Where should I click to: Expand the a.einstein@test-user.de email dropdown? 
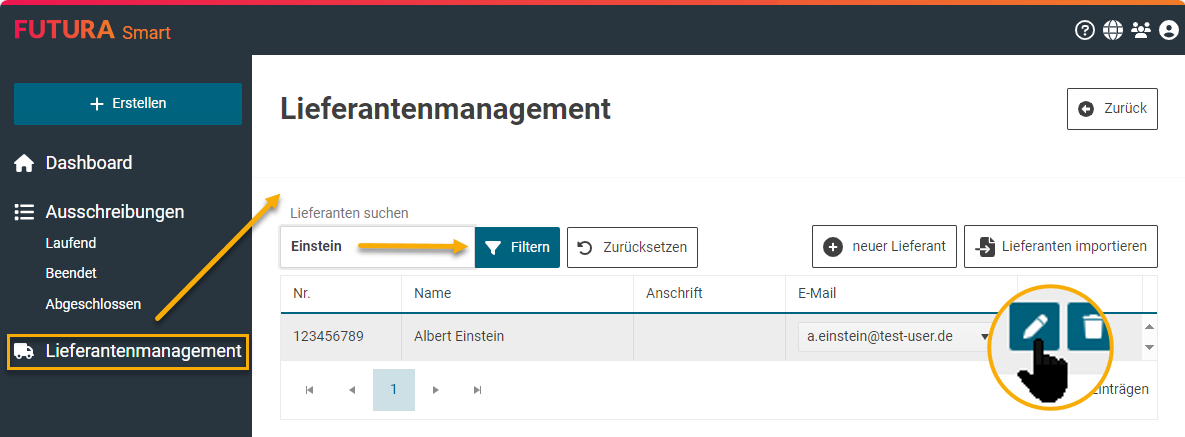pyautogui.click(x=985, y=337)
